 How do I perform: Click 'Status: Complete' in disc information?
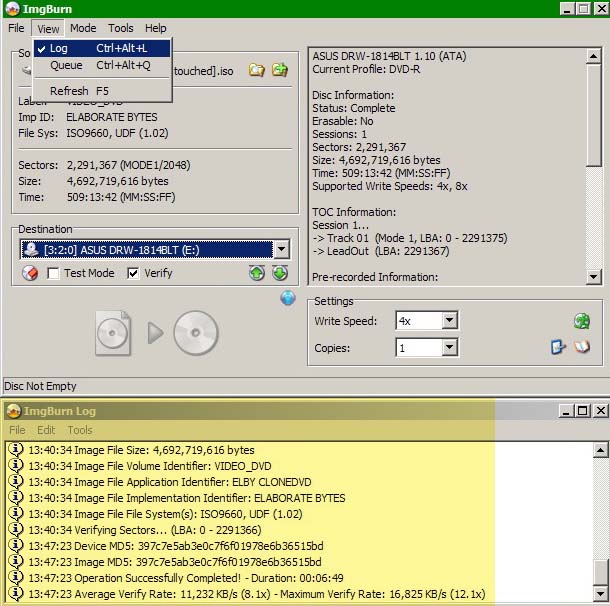coord(354,108)
